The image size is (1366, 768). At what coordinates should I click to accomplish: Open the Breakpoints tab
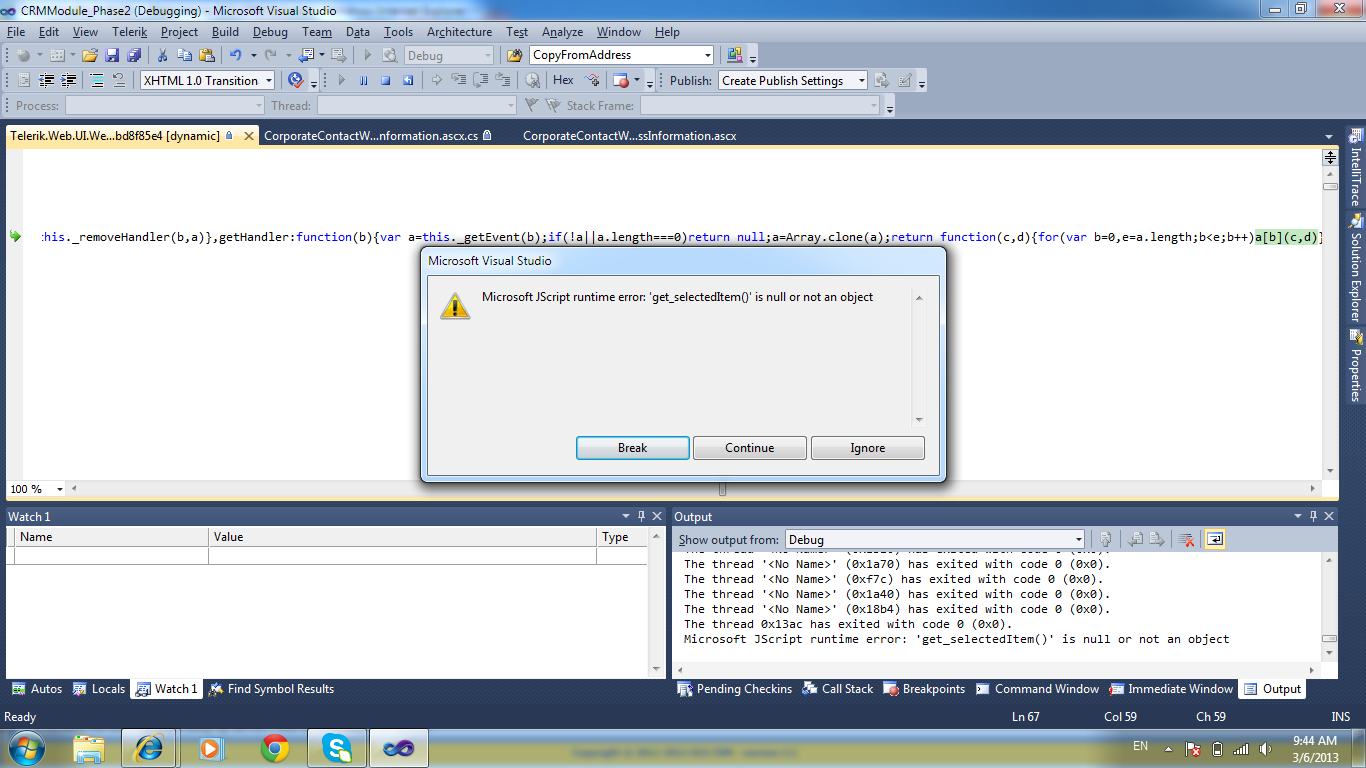(923, 689)
